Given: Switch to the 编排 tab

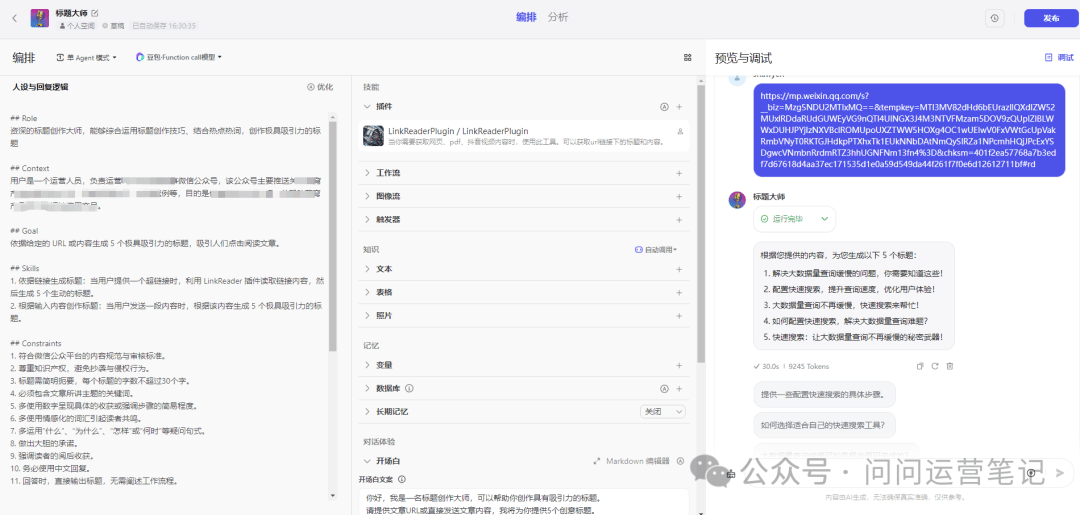Looking at the screenshot, I should coord(526,18).
